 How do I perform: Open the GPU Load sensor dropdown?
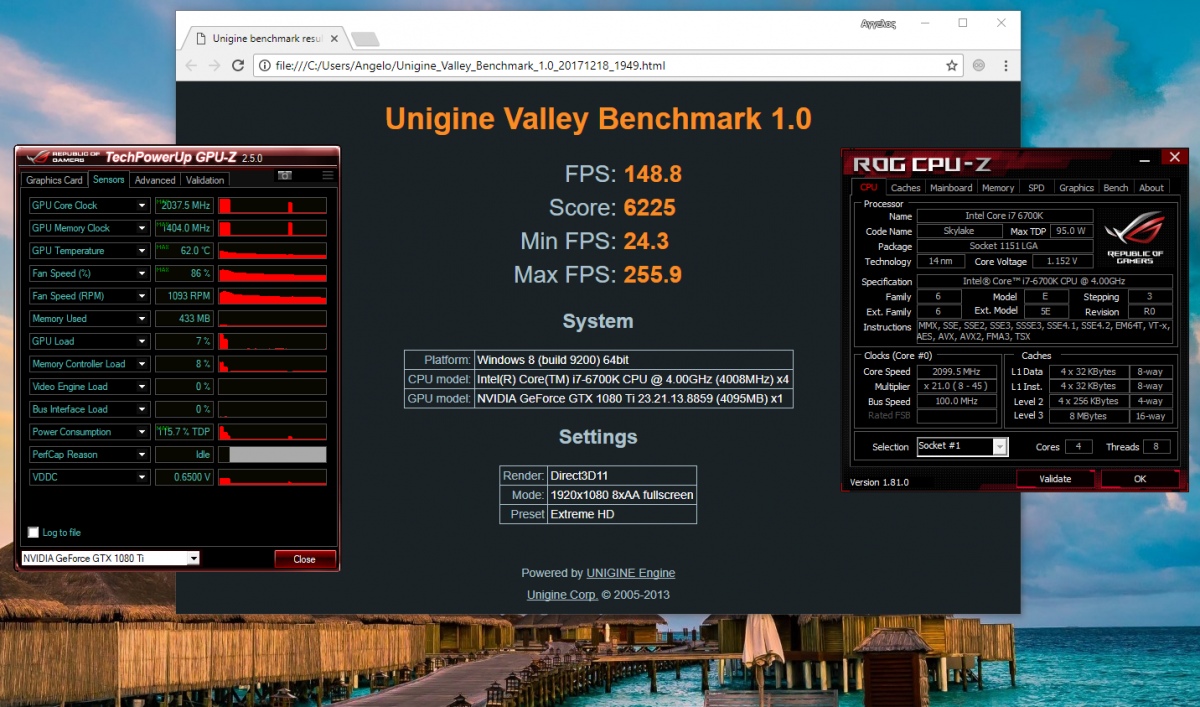pyautogui.click(x=143, y=341)
